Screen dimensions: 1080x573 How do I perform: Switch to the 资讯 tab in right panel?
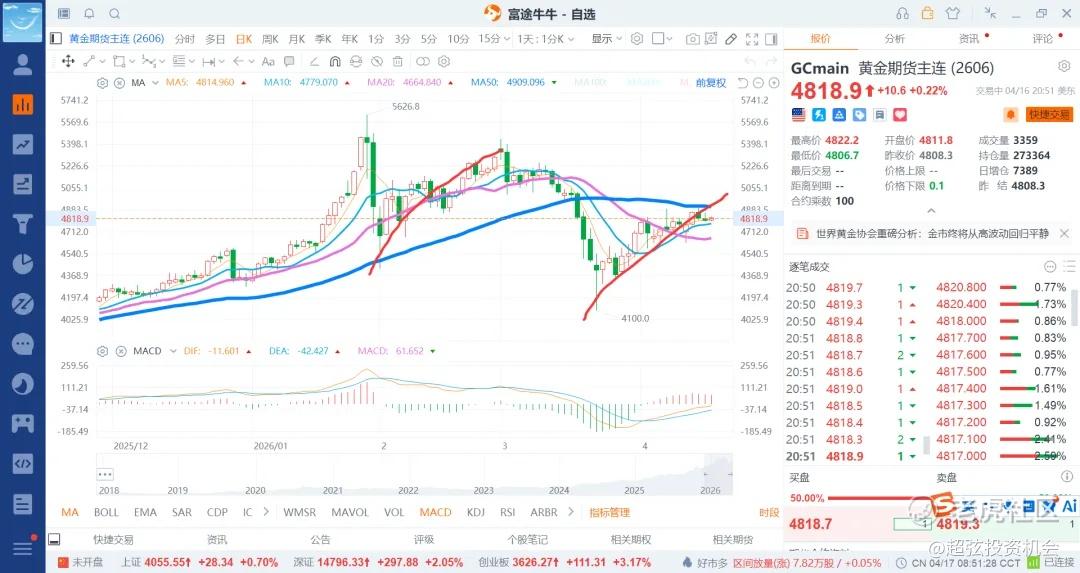point(969,39)
